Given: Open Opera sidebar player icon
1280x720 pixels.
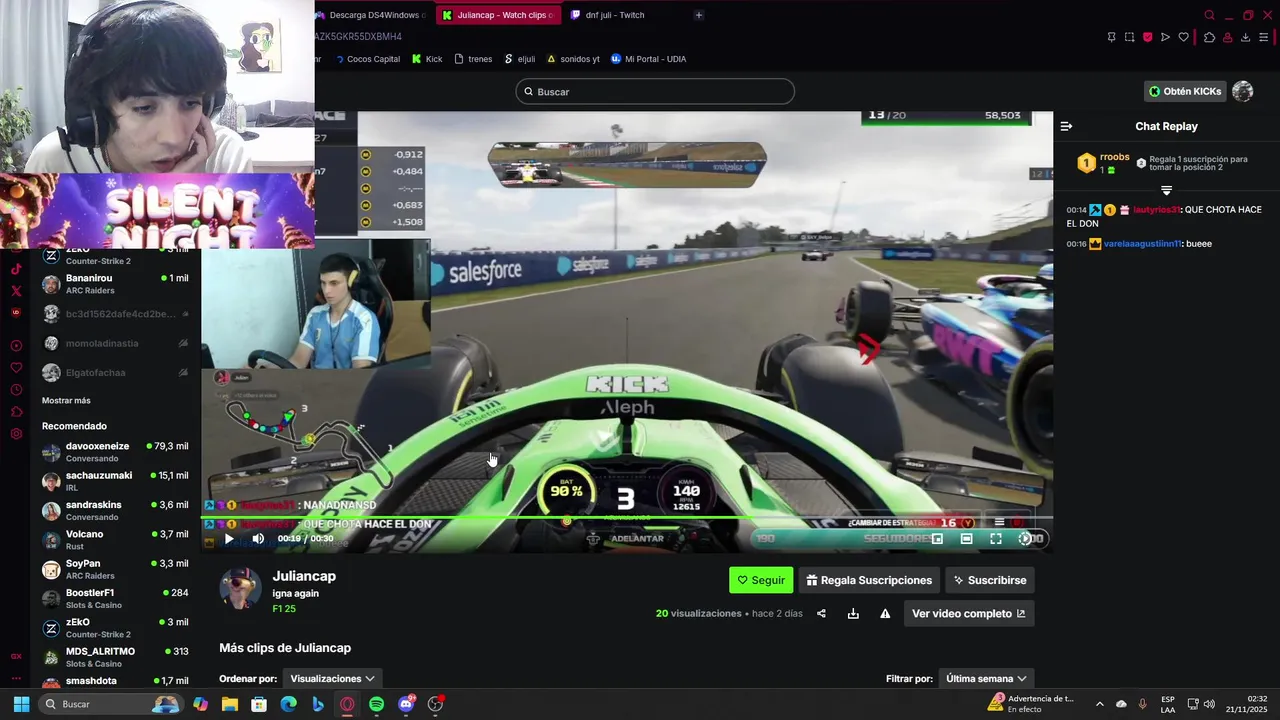Looking at the screenshot, I should point(16,346).
